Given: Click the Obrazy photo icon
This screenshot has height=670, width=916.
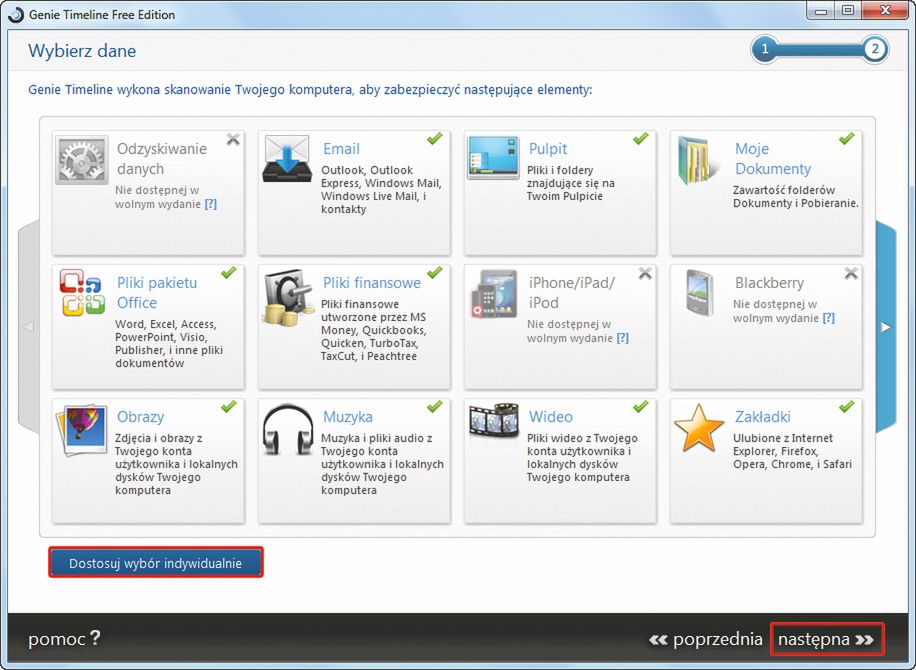Looking at the screenshot, I should [82, 431].
